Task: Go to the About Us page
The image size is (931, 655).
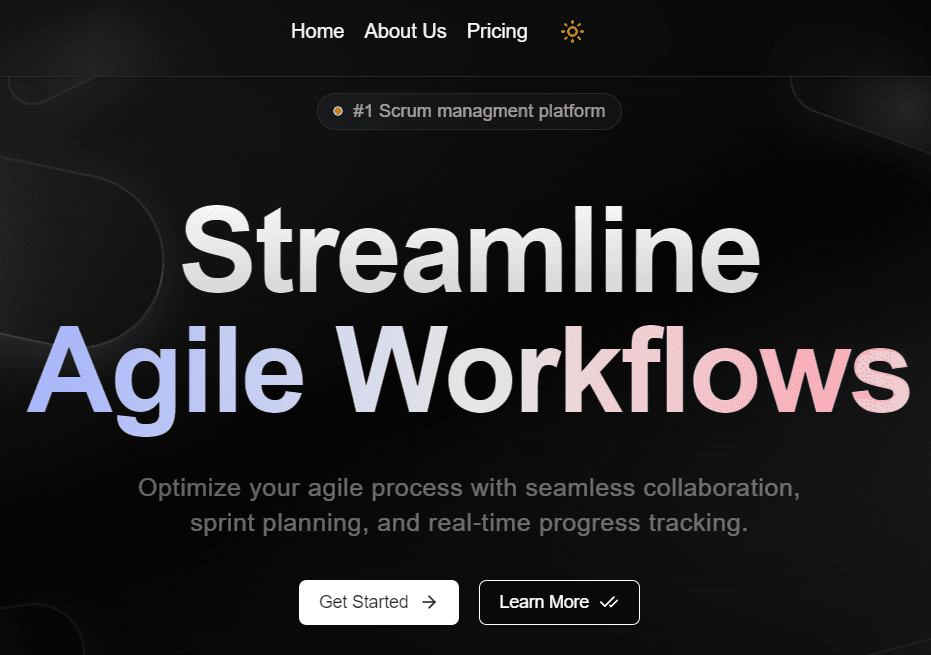Action: point(405,32)
